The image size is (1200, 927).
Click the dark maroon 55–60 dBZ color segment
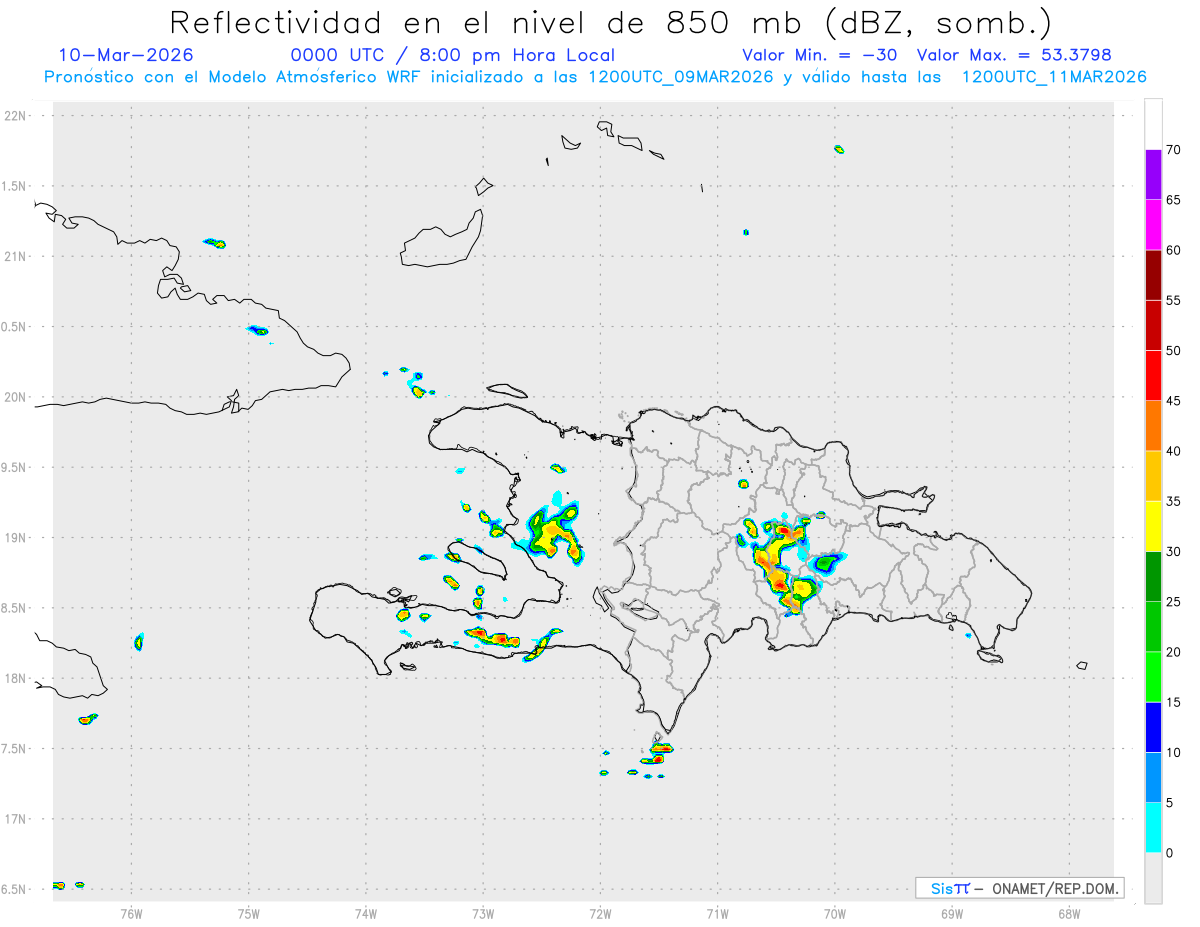[1153, 275]
